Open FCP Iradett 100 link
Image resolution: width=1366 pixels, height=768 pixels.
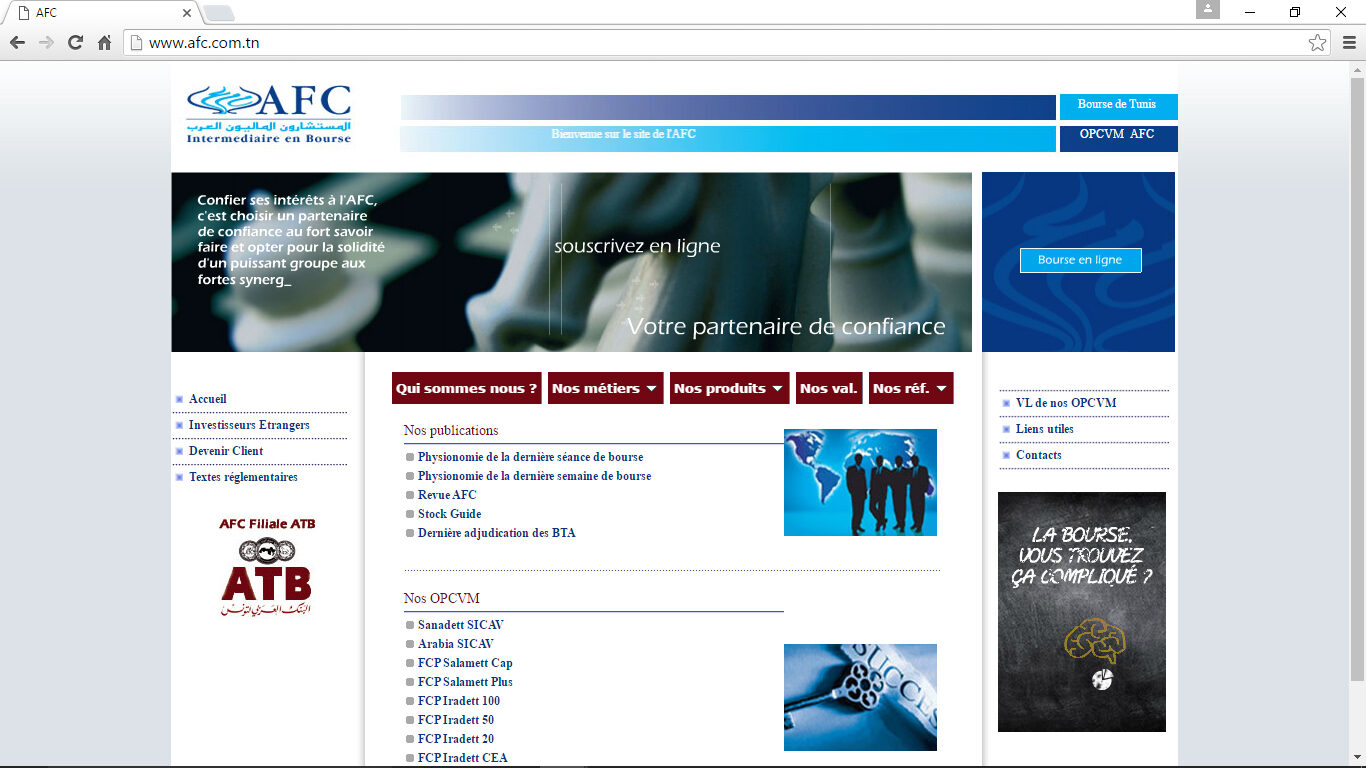(459, 701)
